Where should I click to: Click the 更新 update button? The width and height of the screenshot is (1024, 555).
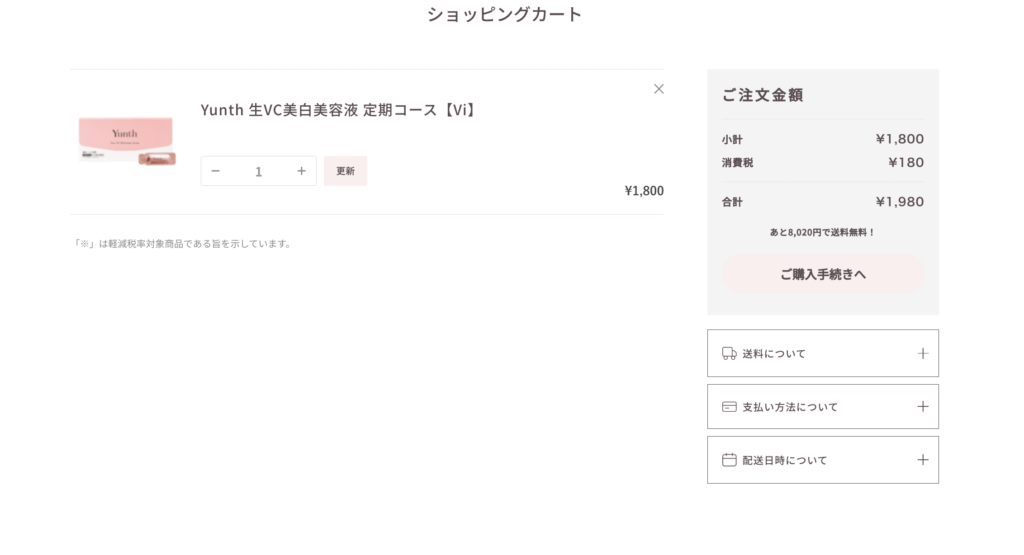[345, 170]
